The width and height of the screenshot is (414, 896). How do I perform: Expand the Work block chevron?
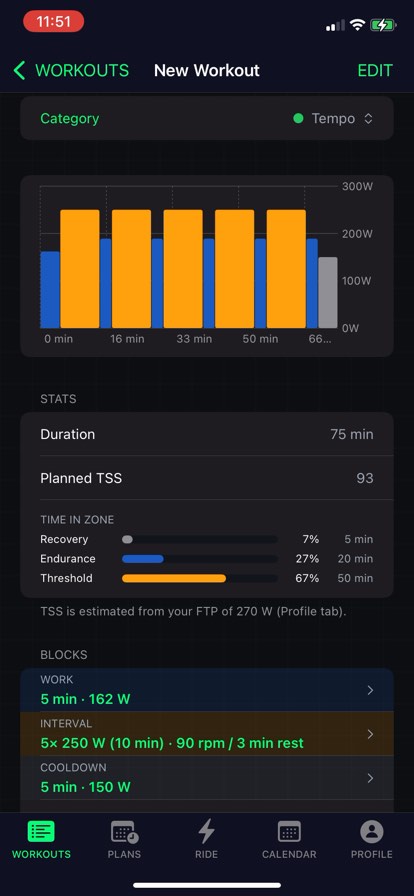370,690
